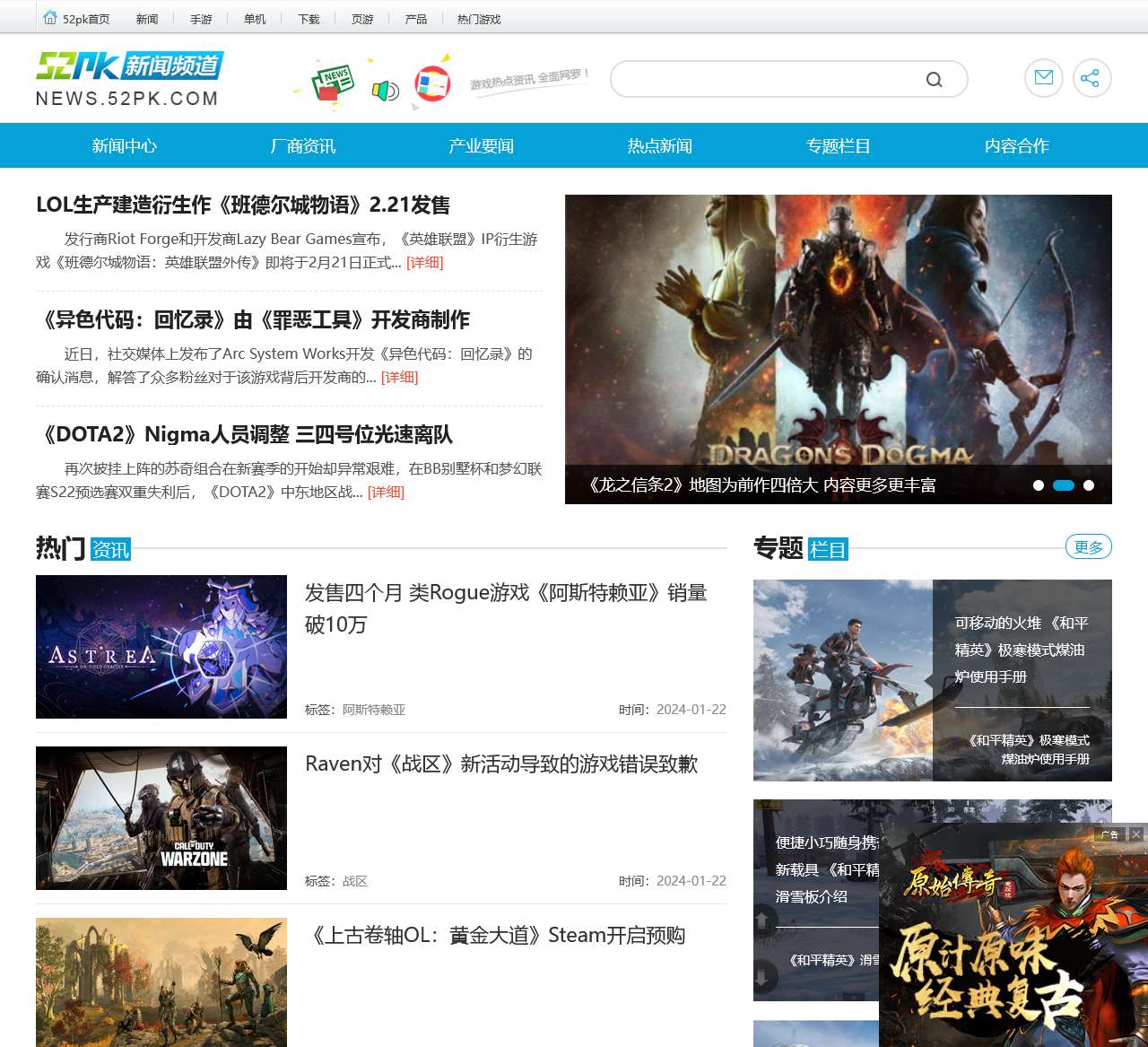
Task: Open 下载 in the top bar
Action: (x=309, y=19)
